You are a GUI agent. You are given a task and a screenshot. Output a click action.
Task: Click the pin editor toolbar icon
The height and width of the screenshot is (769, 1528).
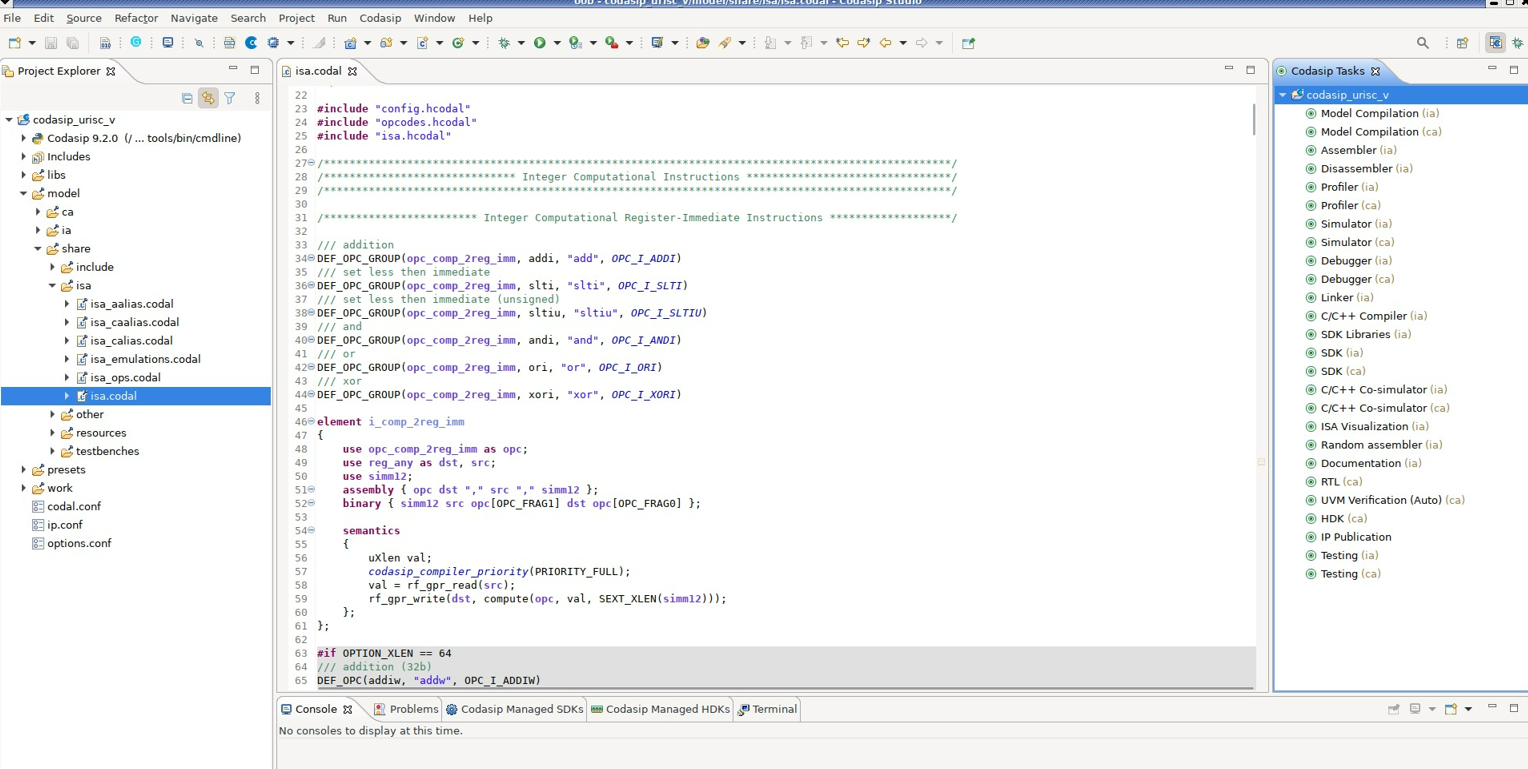click(x=968, y=43)
